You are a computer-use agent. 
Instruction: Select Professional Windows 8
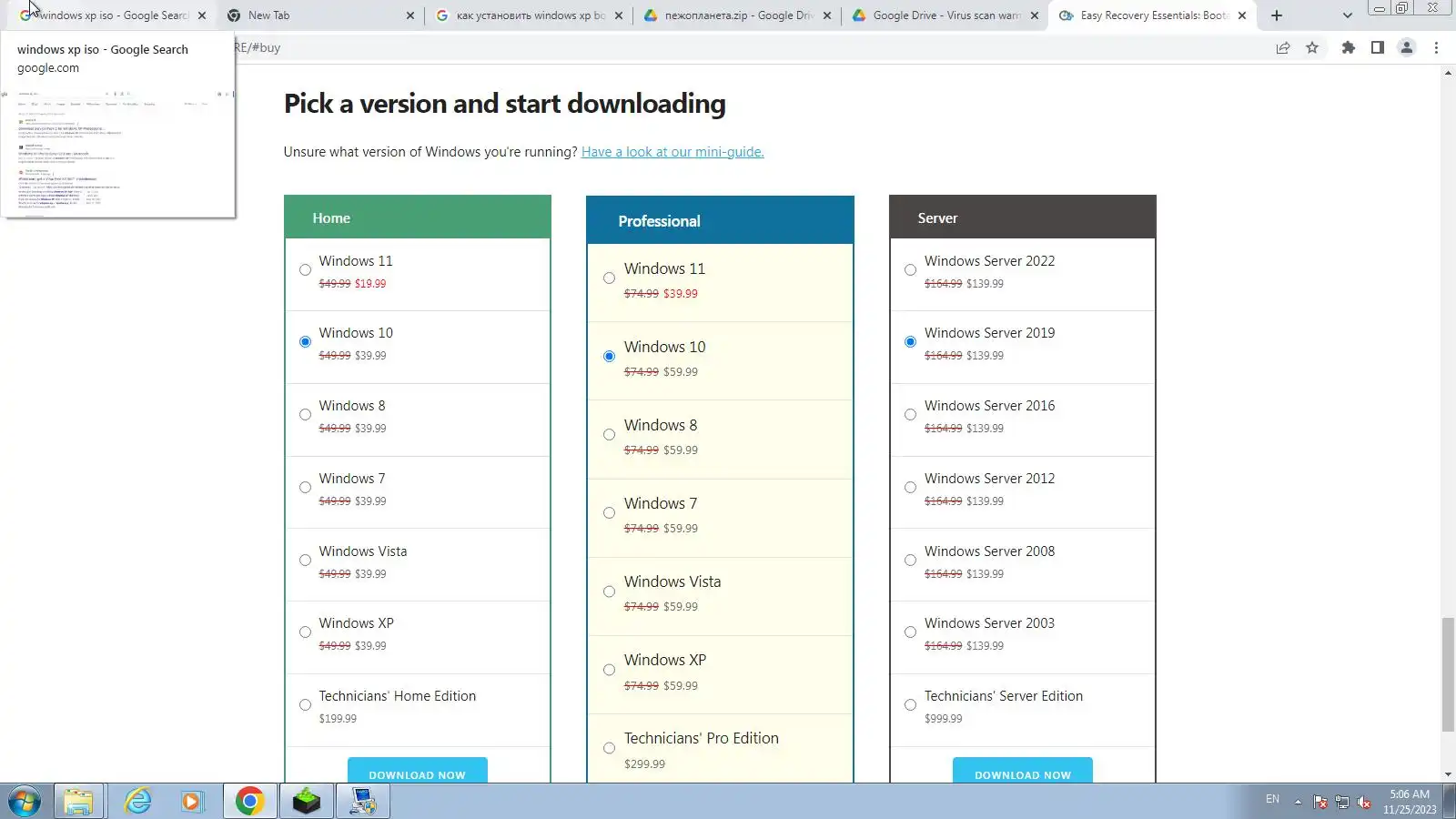609,435
